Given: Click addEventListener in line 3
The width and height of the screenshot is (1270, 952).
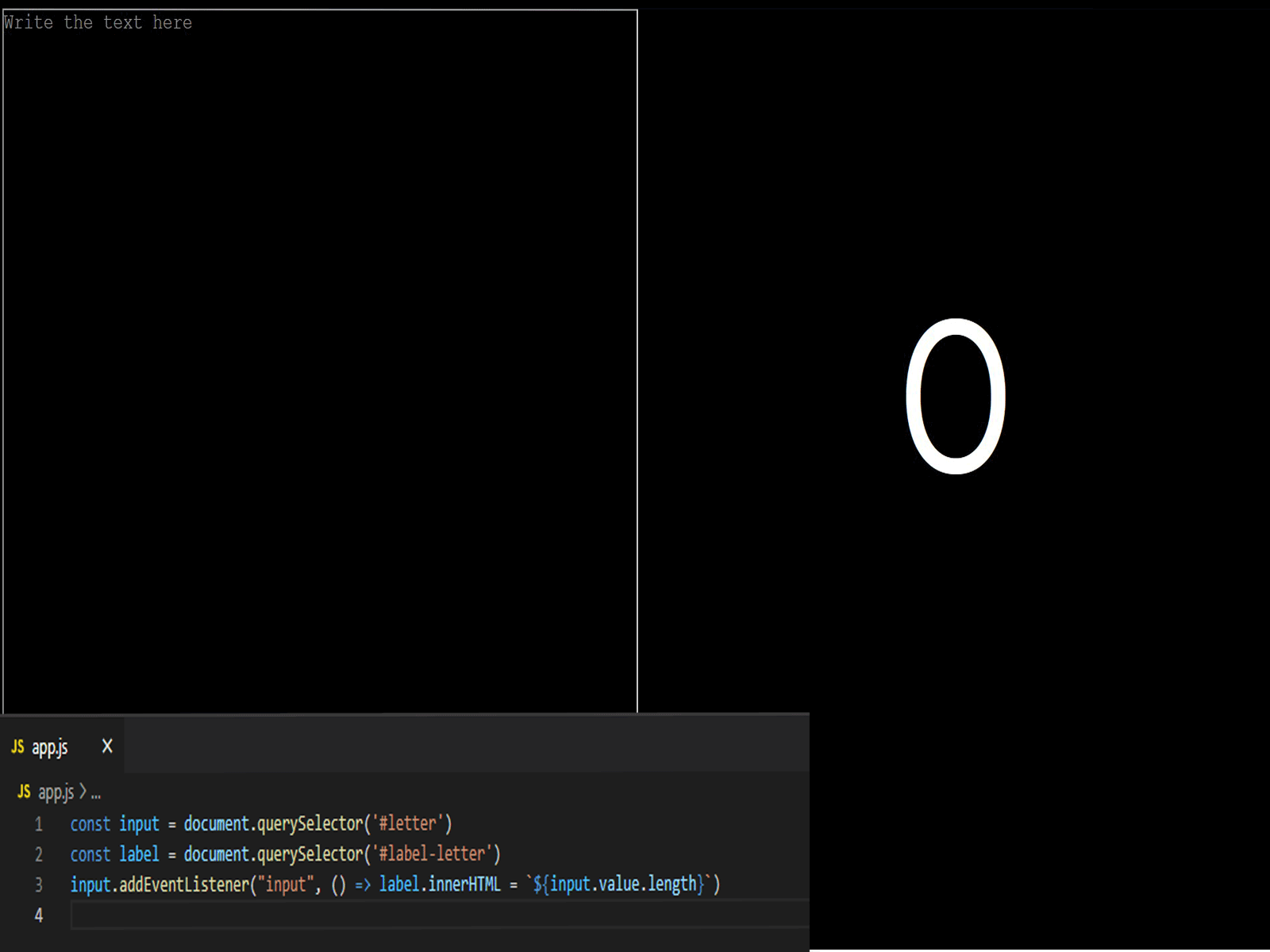Looking at the screenshot, I should click(x=184, y=884).
